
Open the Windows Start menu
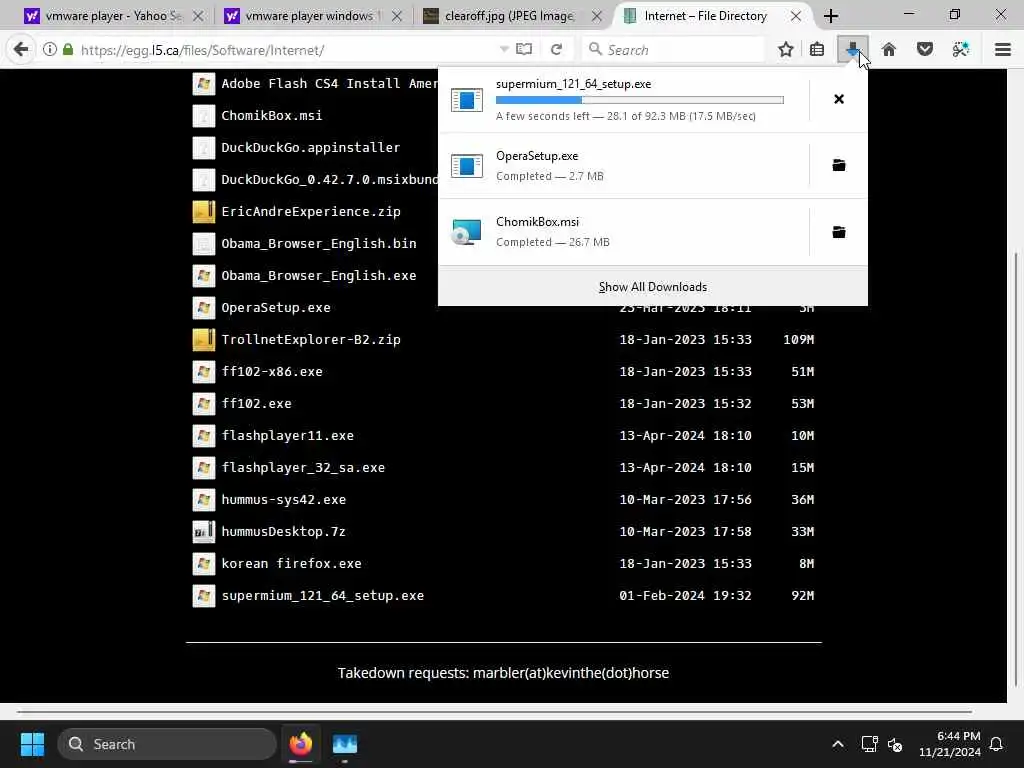pyautogui.click(x=32, y=744)
